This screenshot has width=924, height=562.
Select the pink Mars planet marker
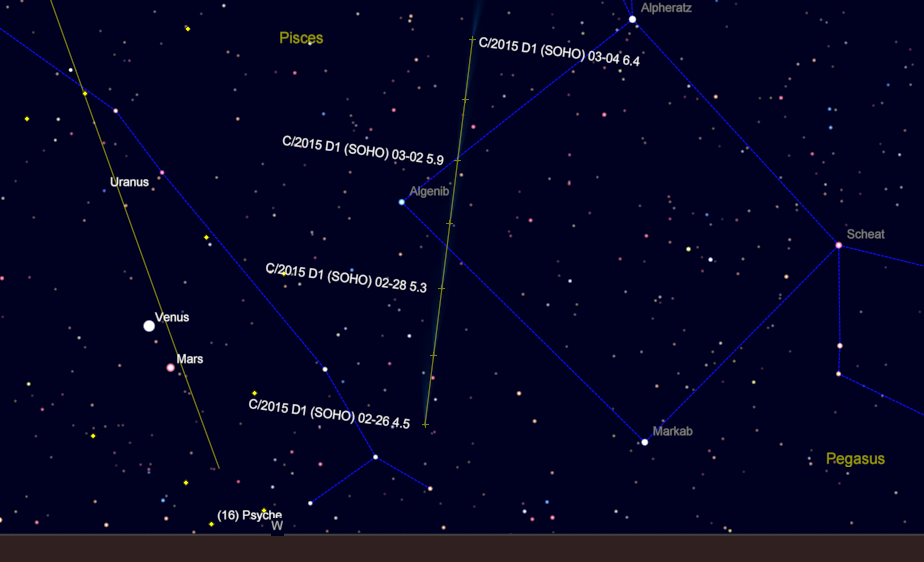click(170, 368)
